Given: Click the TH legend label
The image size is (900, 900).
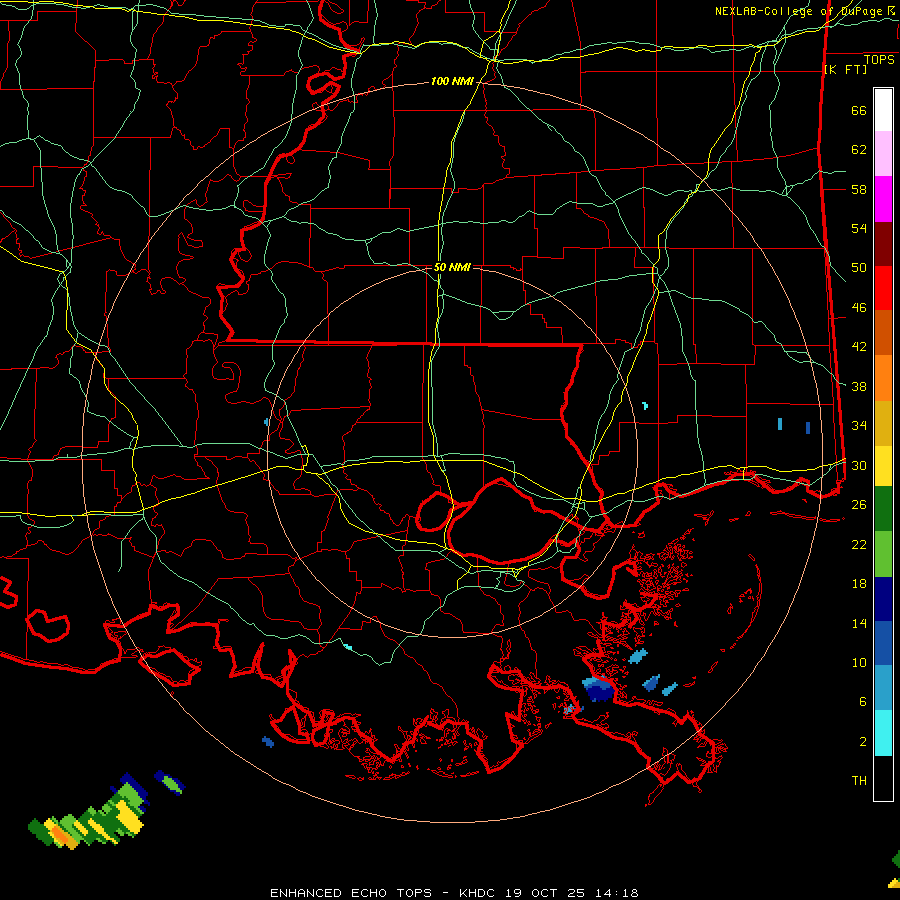Looking at the screenshot, I should (x=859, y=781).
